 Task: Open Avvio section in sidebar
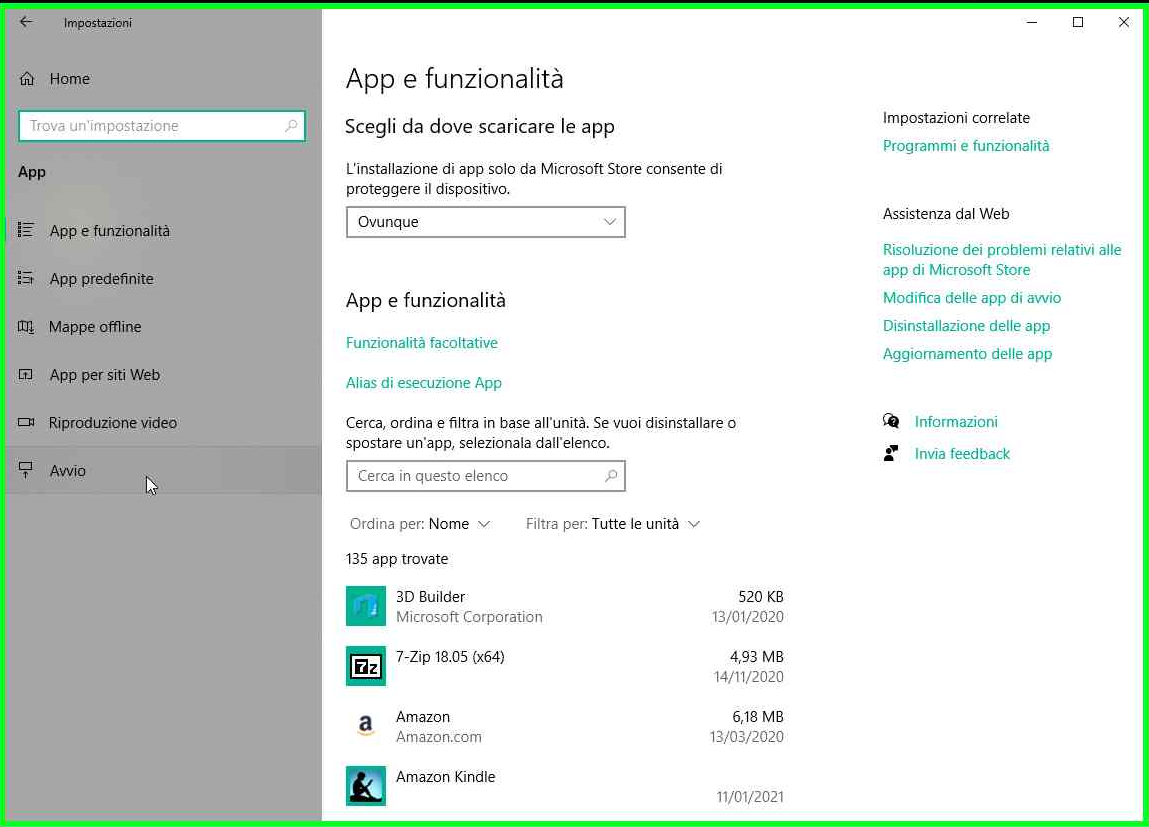pos(163,470)
